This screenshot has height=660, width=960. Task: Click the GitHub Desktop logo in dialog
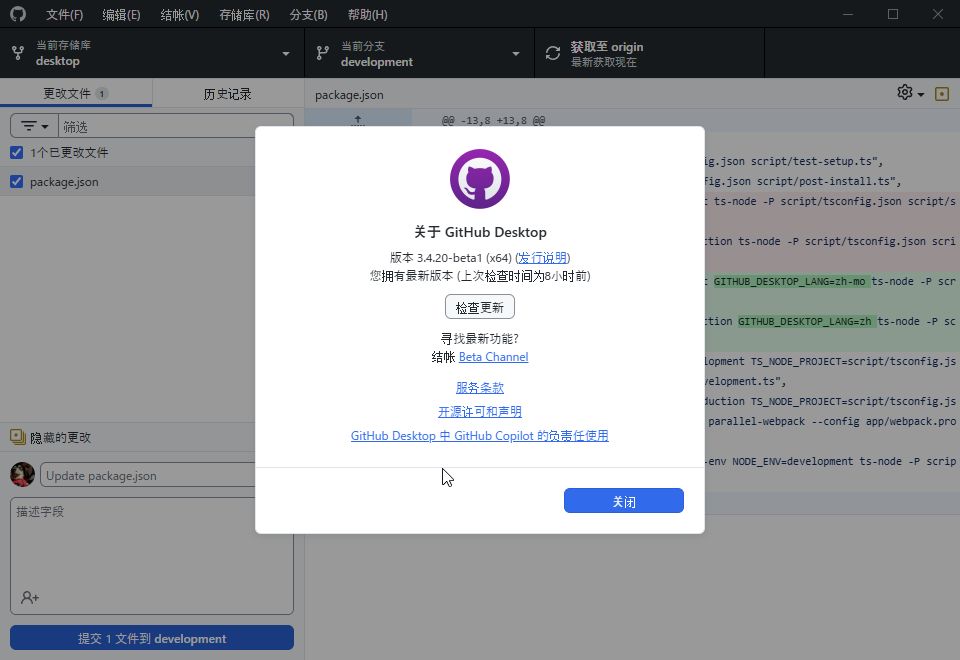click(480, 179)
